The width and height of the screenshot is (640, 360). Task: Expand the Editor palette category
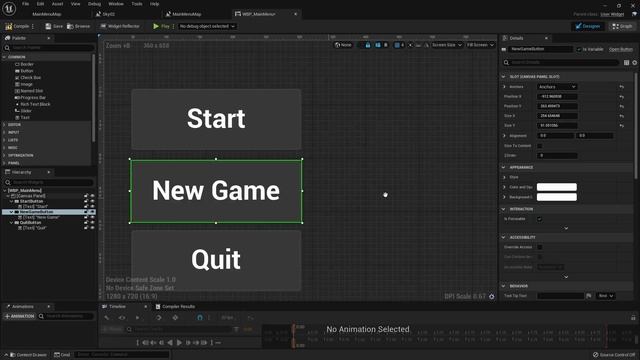[4, 125]
